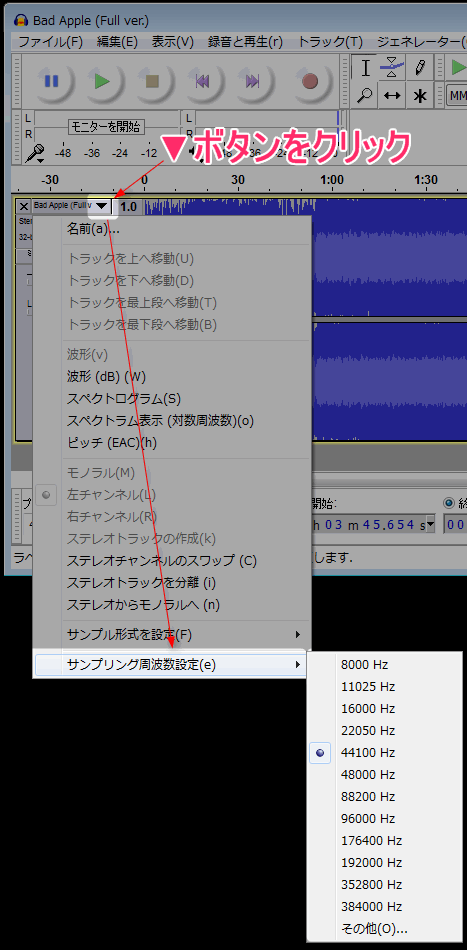Click the 1:30 mark on timeline ruler
The height and width of the screenshot is (950, 467).
click(x=426, y=180)
